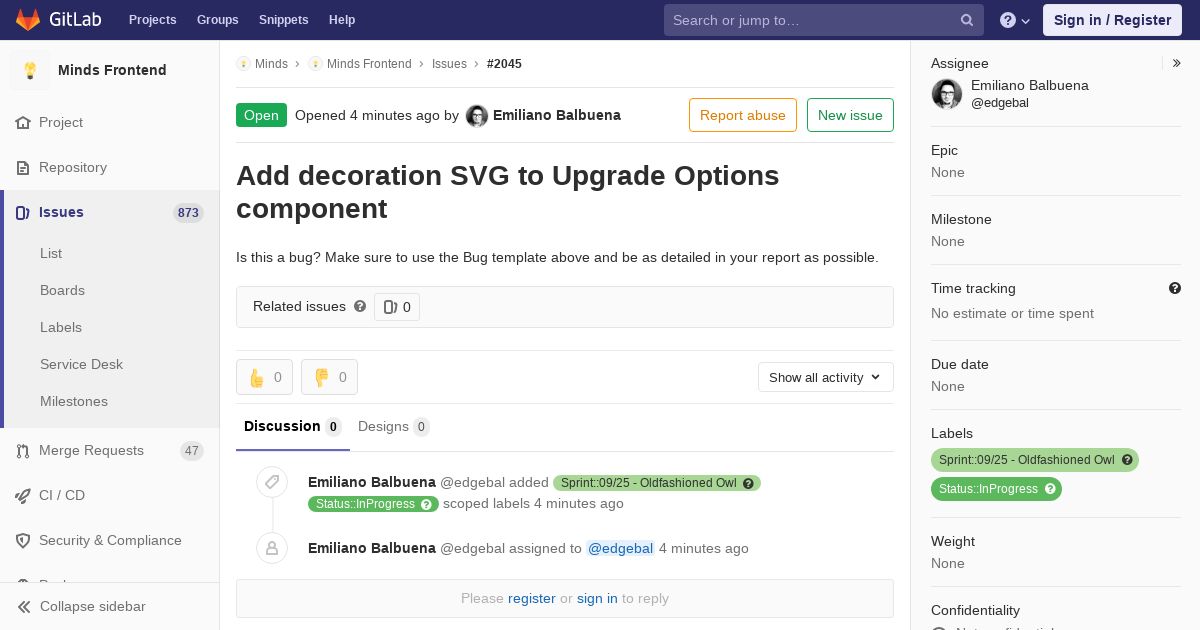This screenshot has height=630, width=1200.
Task: Open Snippets in top navbar
Action: click(x=284, y=20)
